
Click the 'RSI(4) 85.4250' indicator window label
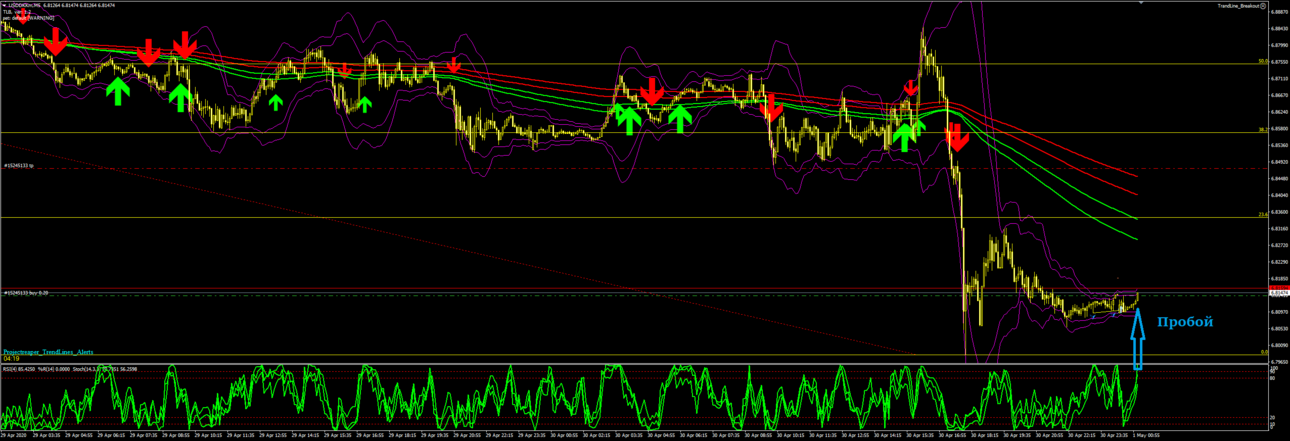[19, 369]
